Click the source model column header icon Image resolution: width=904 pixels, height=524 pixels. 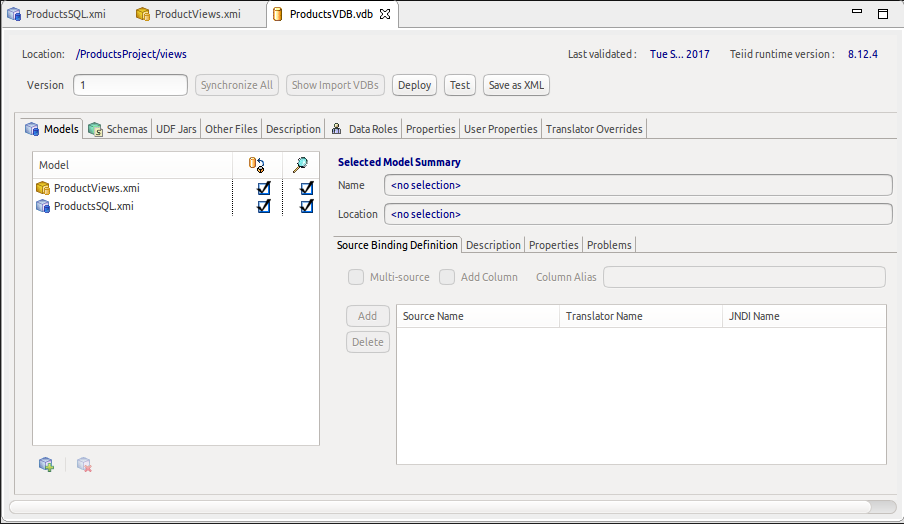[x=257, y=165]
